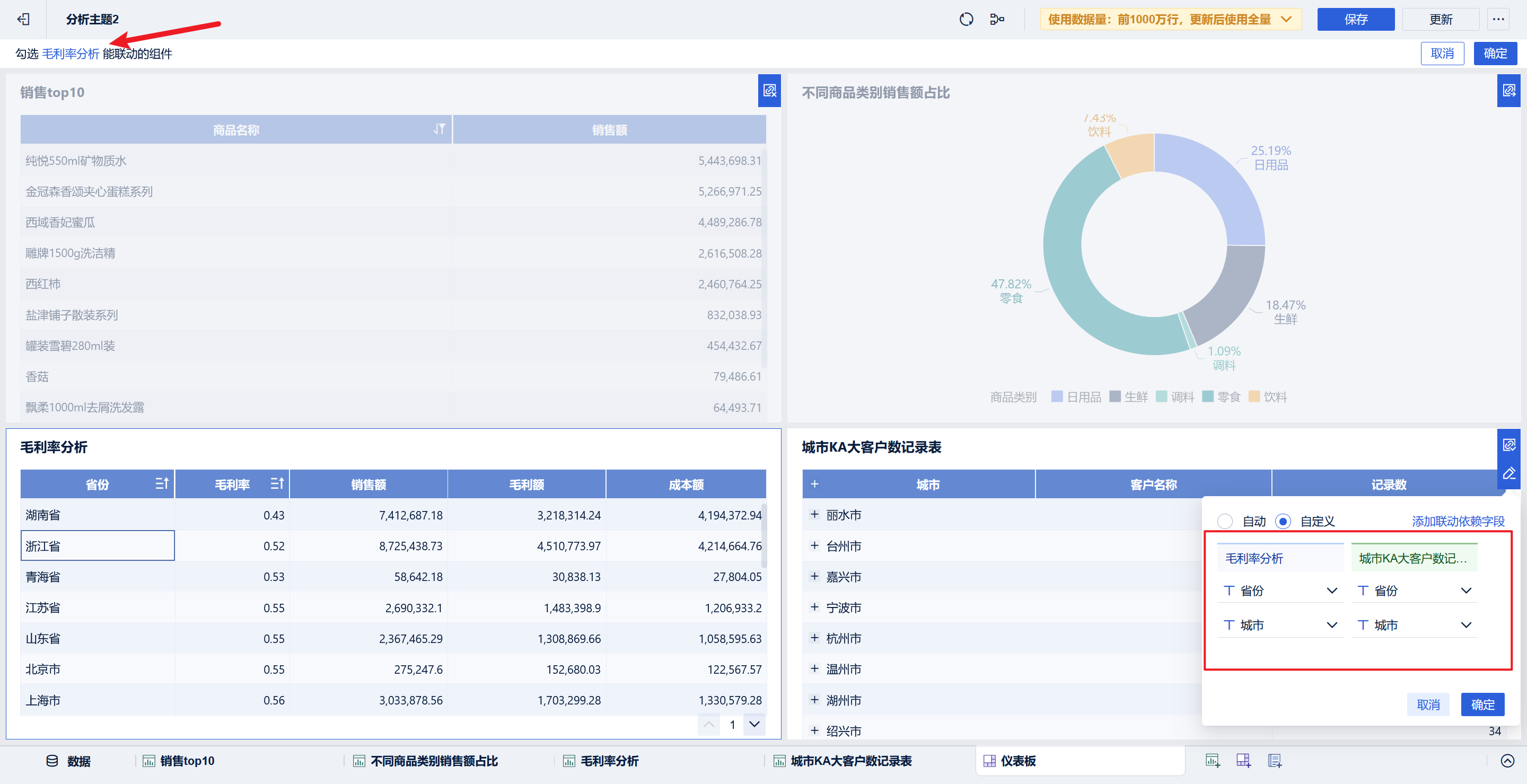Open the three-dots more options menu
The height and width of the screenshot is (784, 1527).
tap(1498, 20)
